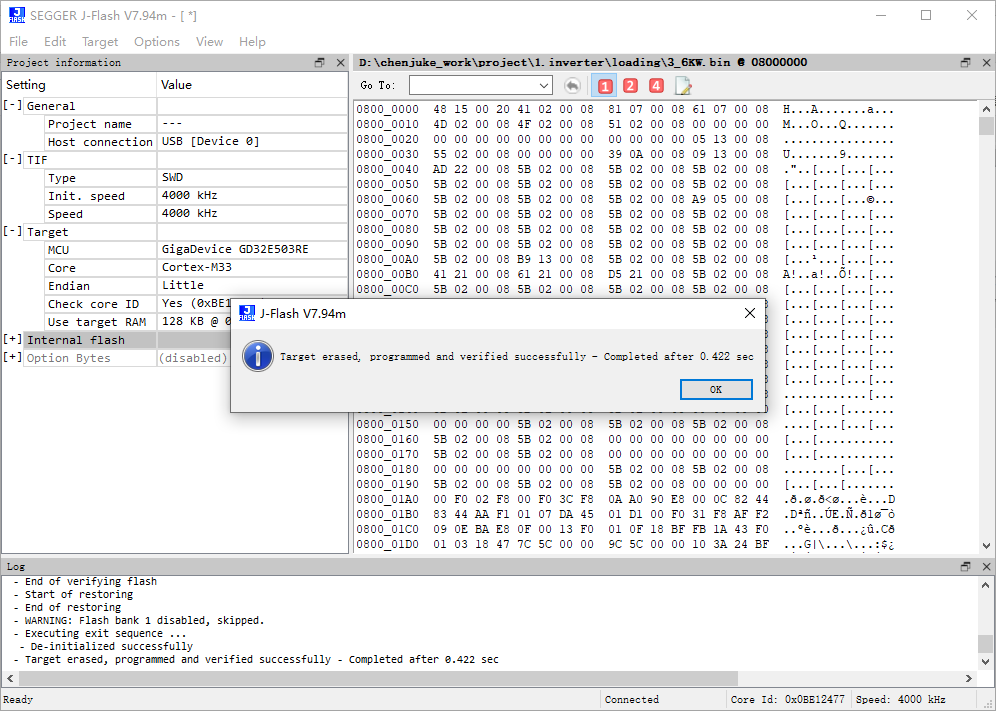Click the Value column header
The image size is (996, 711).
pos(252,85)
